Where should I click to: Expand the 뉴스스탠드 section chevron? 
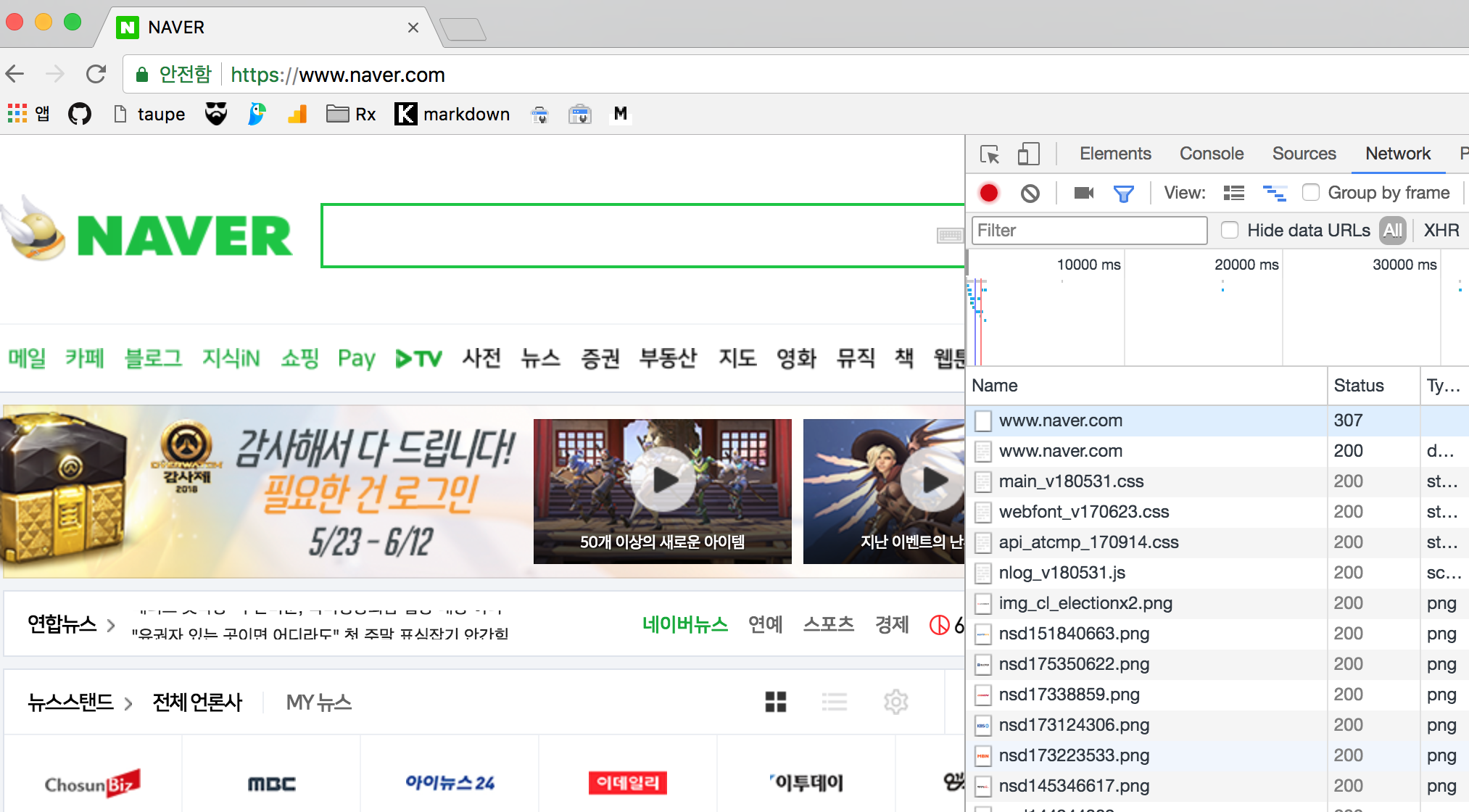coord(128,703)
